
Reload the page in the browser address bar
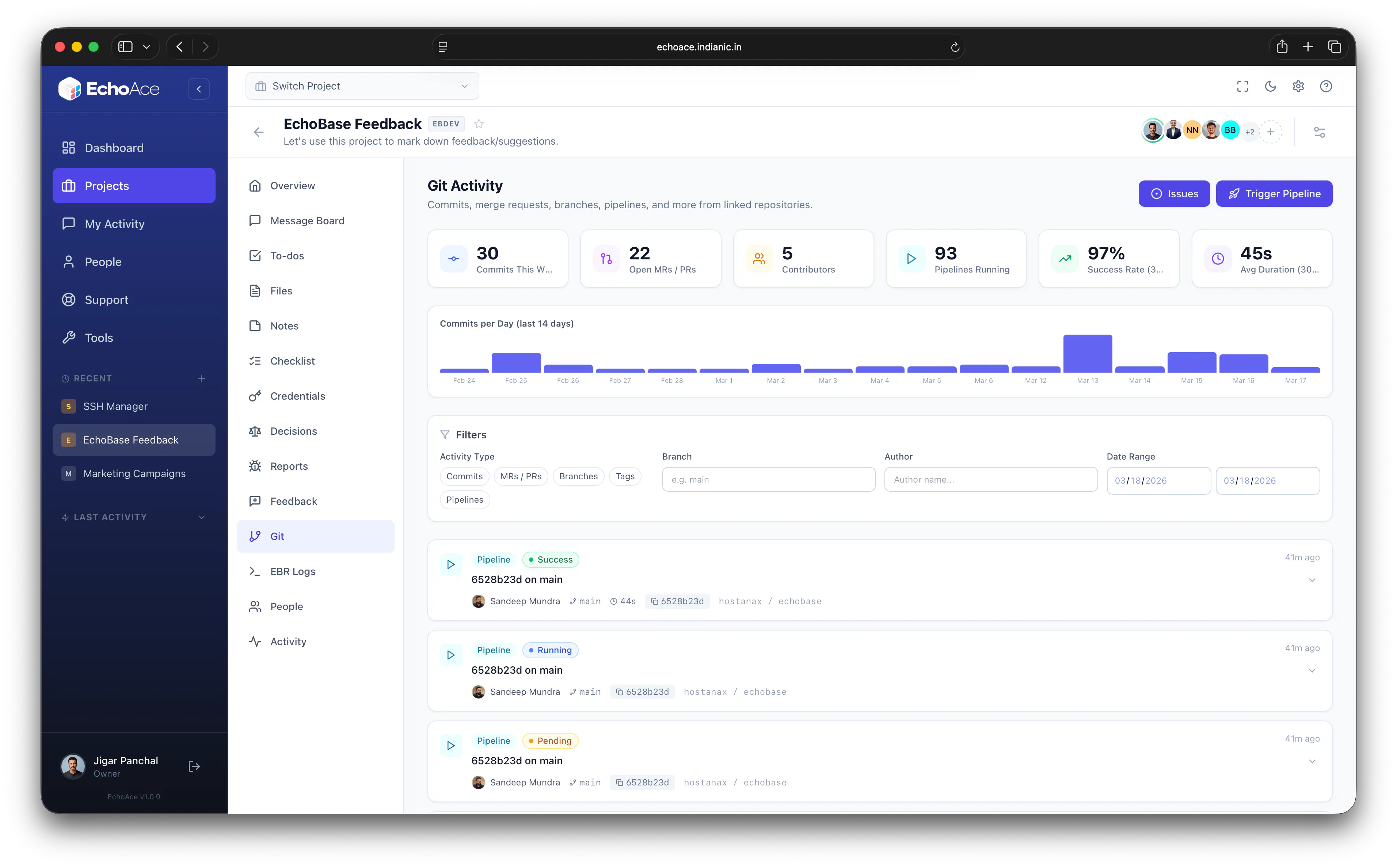point(955,47)
